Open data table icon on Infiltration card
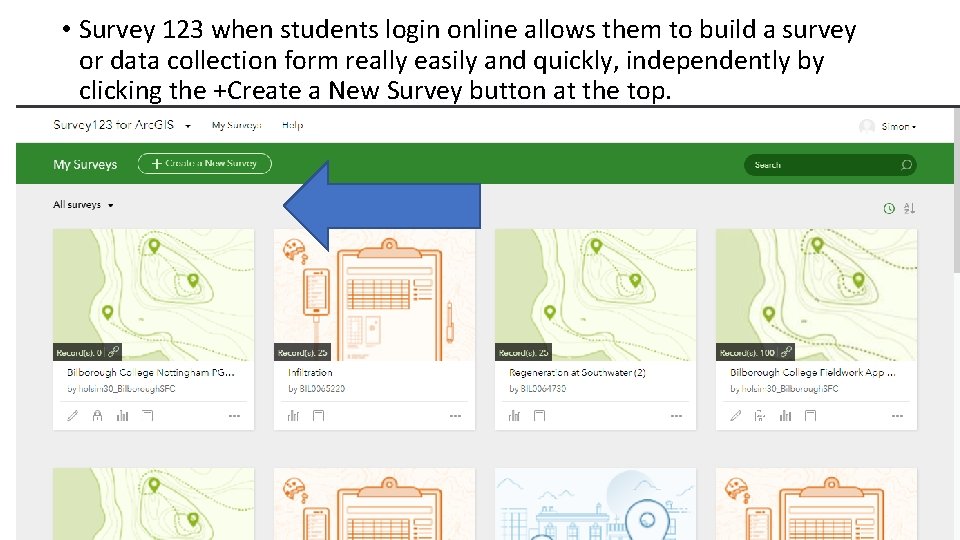This screenshot has height=540, width=960. click(x=318, y=416)
